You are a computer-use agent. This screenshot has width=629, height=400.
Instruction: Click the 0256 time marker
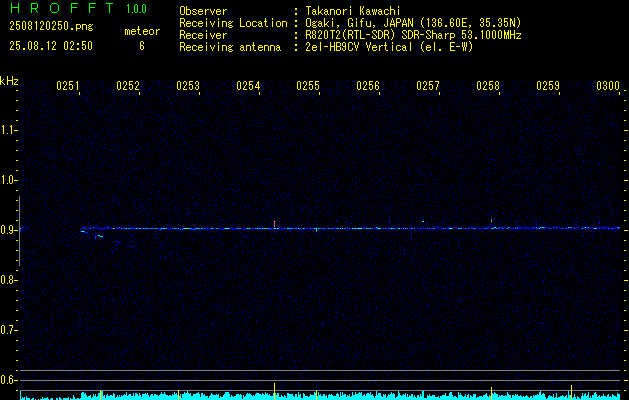368,86
